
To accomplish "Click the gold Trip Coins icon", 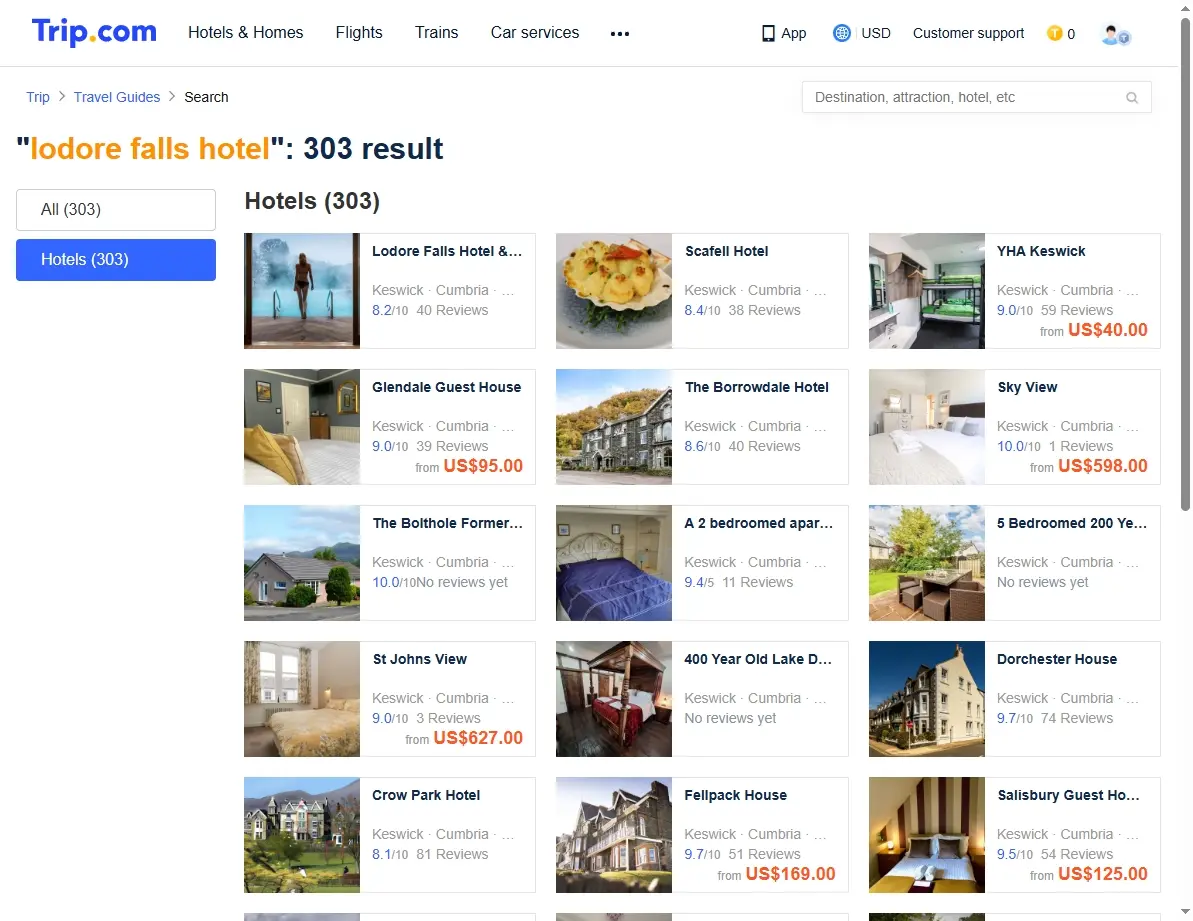I will point(1055,33).
